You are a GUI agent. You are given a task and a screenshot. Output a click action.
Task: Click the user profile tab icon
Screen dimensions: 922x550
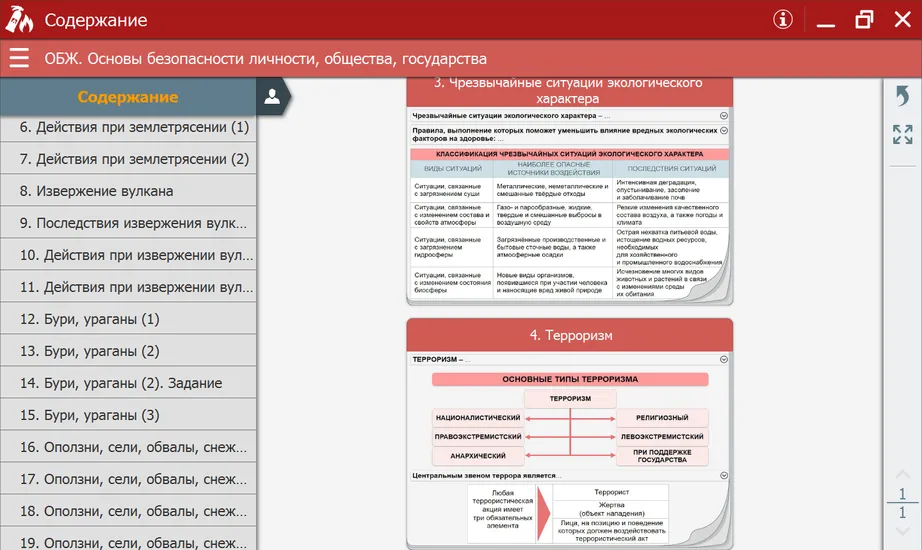point(271,96)
